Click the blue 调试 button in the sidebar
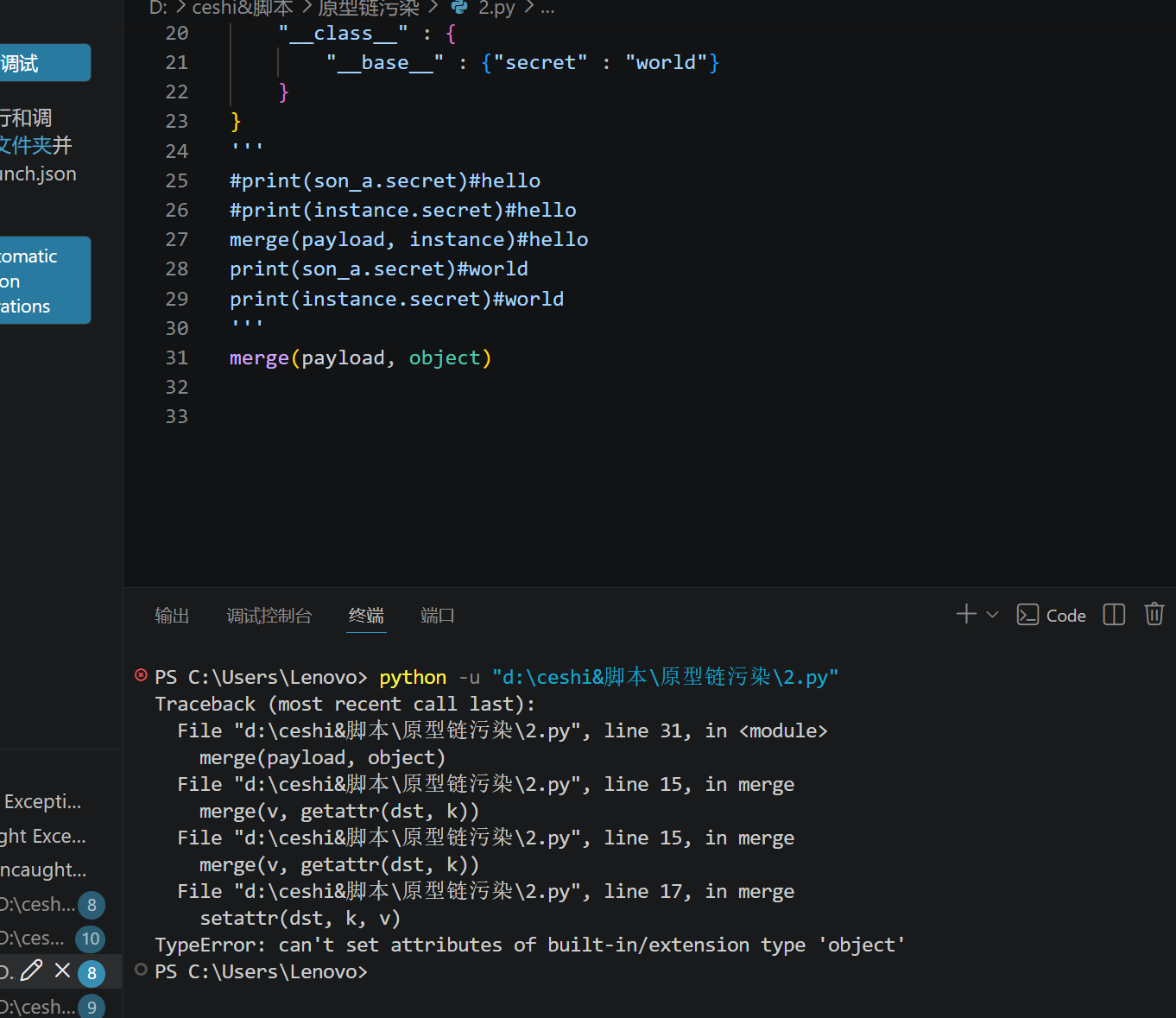The height and width of the screenshot is (1018, 1176). [x=45, y=63]
